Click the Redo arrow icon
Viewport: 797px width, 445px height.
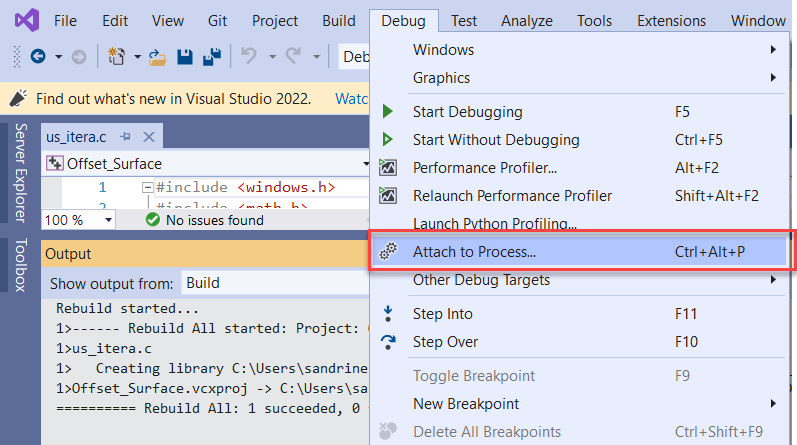click(293, 56)
